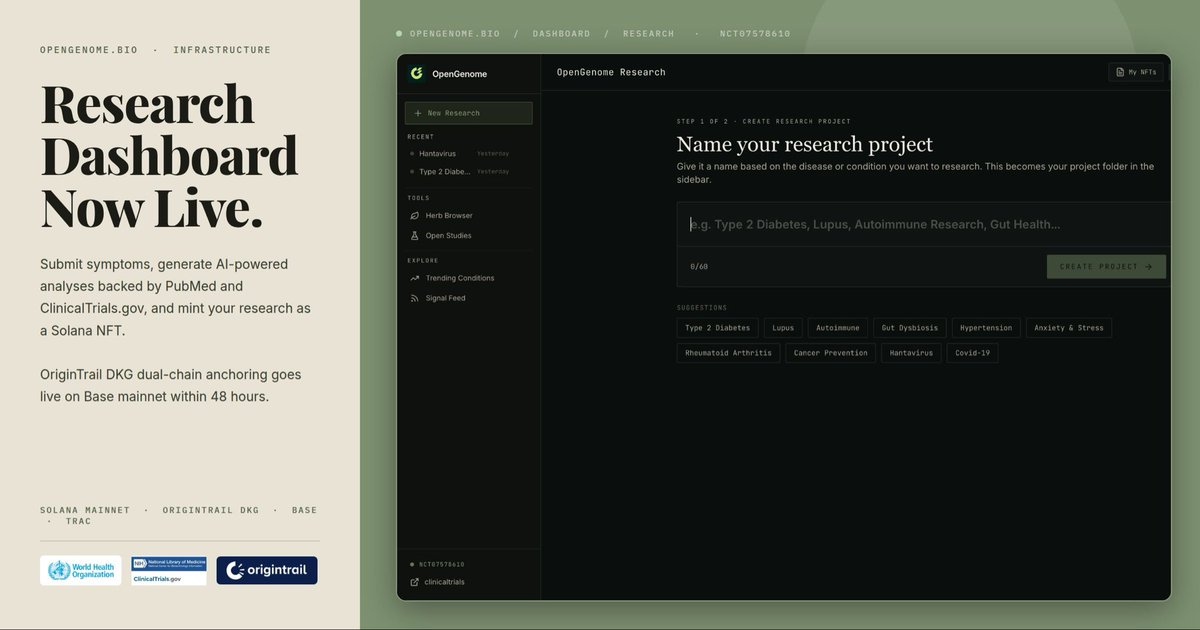The width and height of the screenshot is (1200, 630).
Task: Select the Hypertension suggestion chip
Action: point(986,328)
